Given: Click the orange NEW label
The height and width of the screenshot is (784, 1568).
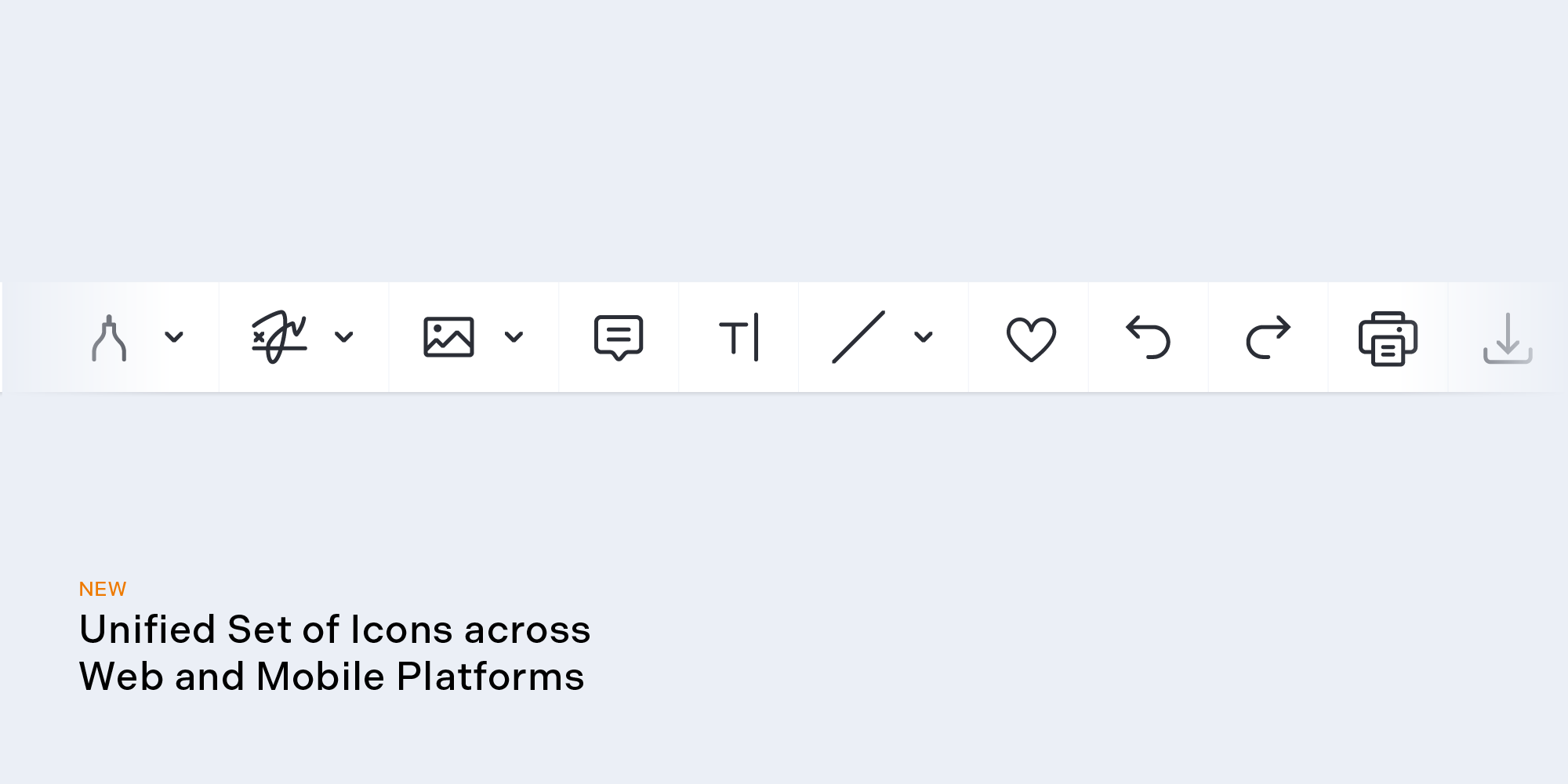Looking at the screenshot, I should point(103,589).
